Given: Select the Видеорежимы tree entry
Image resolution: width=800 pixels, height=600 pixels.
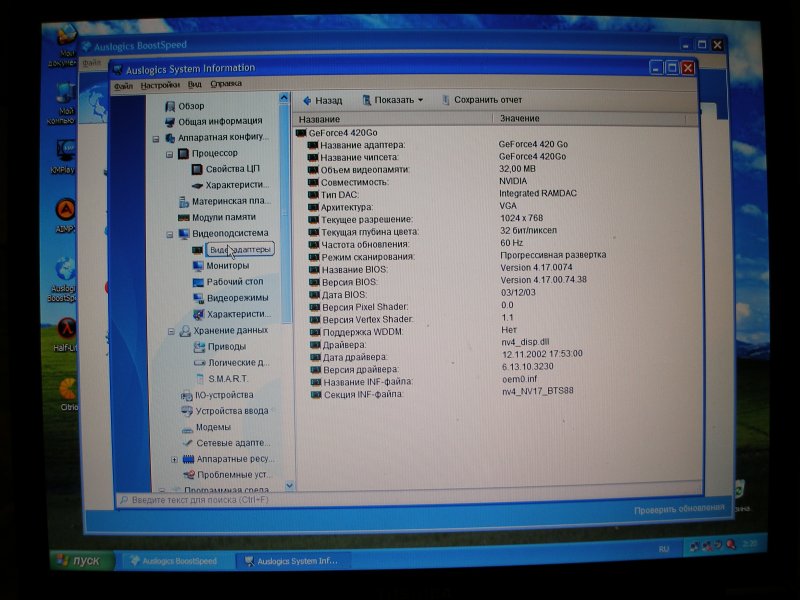Looking at the screenshot, I should tap(236, 298).
